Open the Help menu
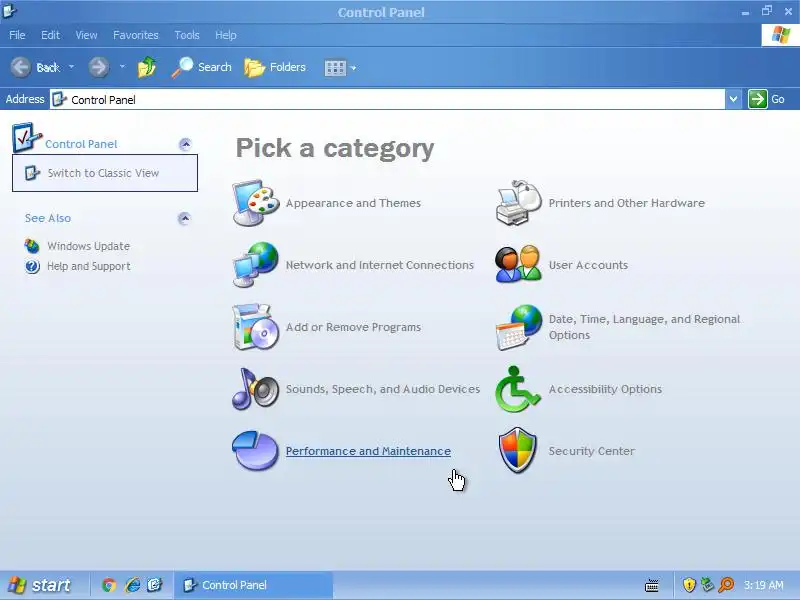This screenshot has width=800, height=600. tap(226, 35)
